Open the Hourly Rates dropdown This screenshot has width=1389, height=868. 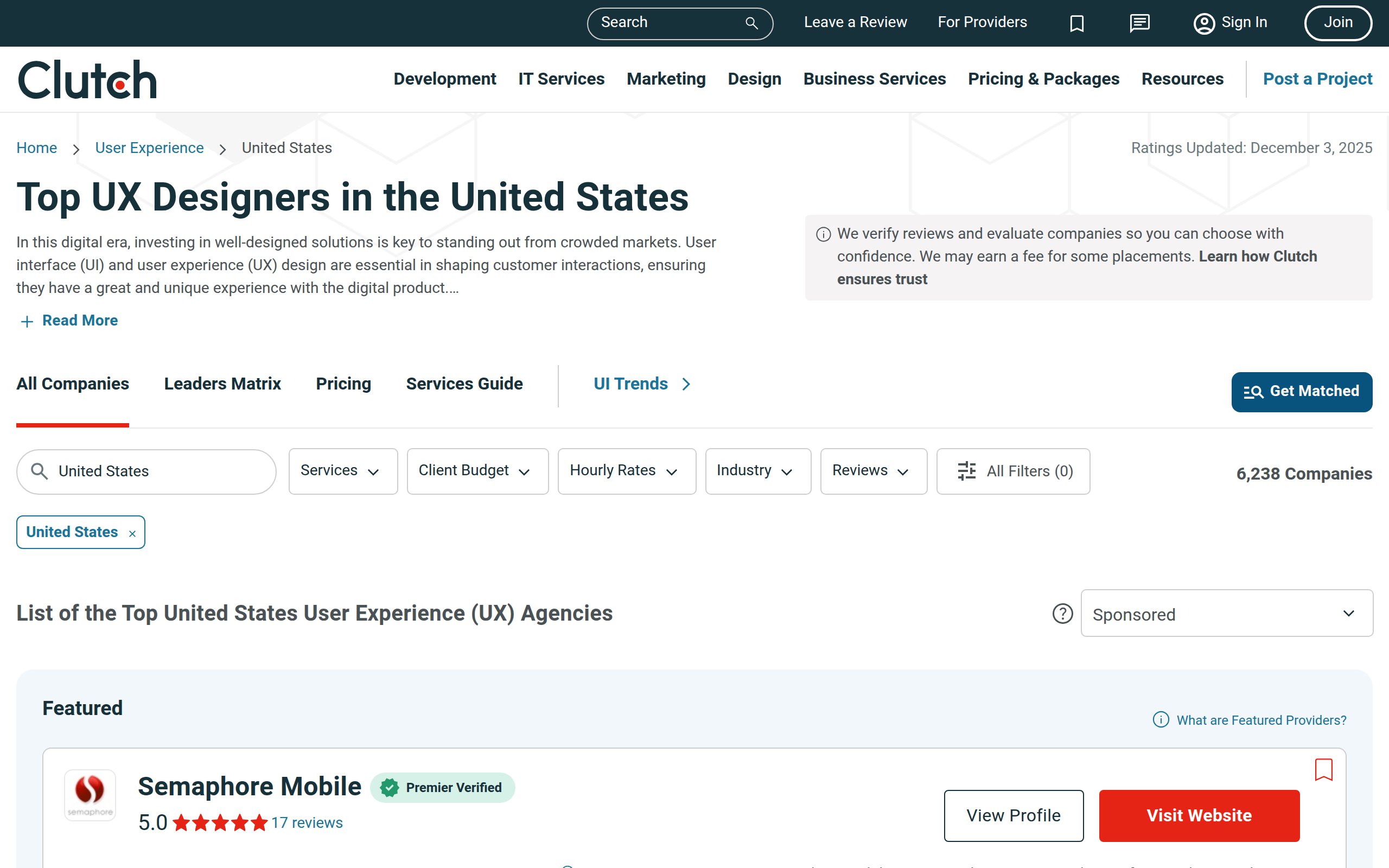tap(626, 471)
